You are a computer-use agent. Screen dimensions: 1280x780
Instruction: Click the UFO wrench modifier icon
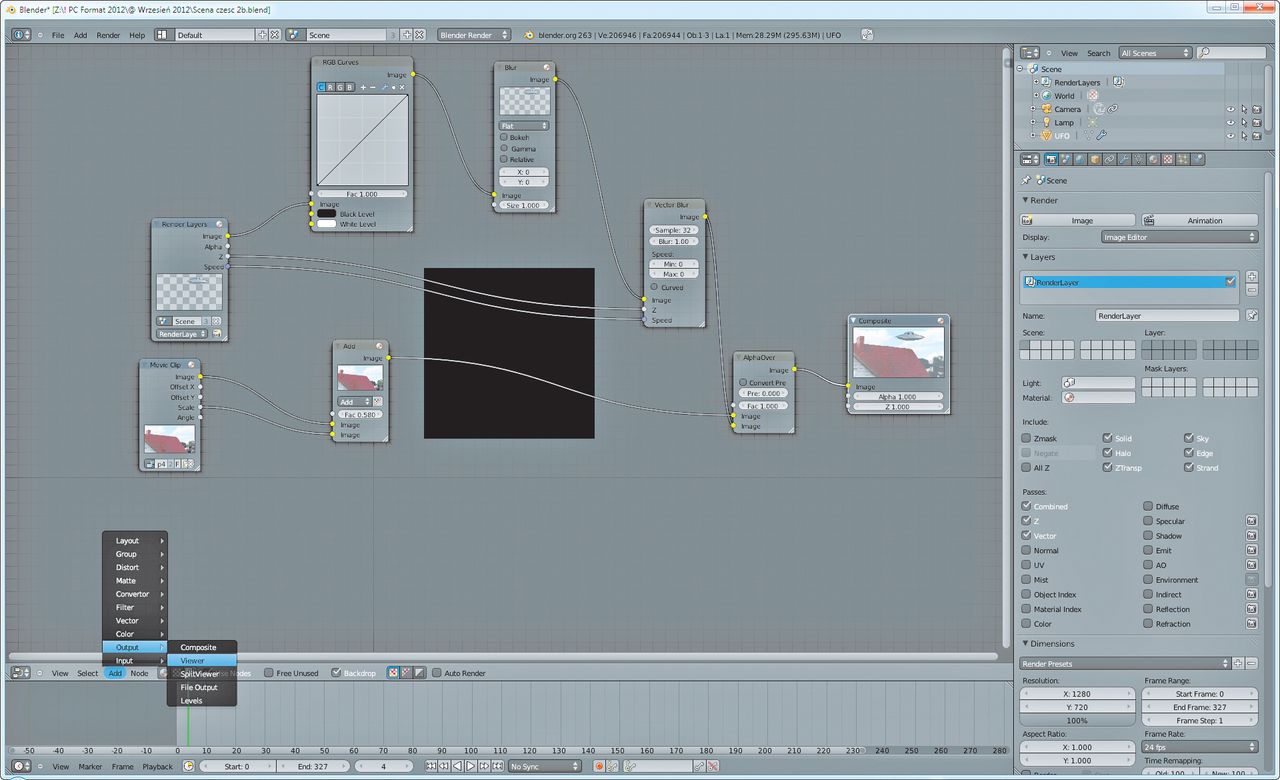point(1101,135)
